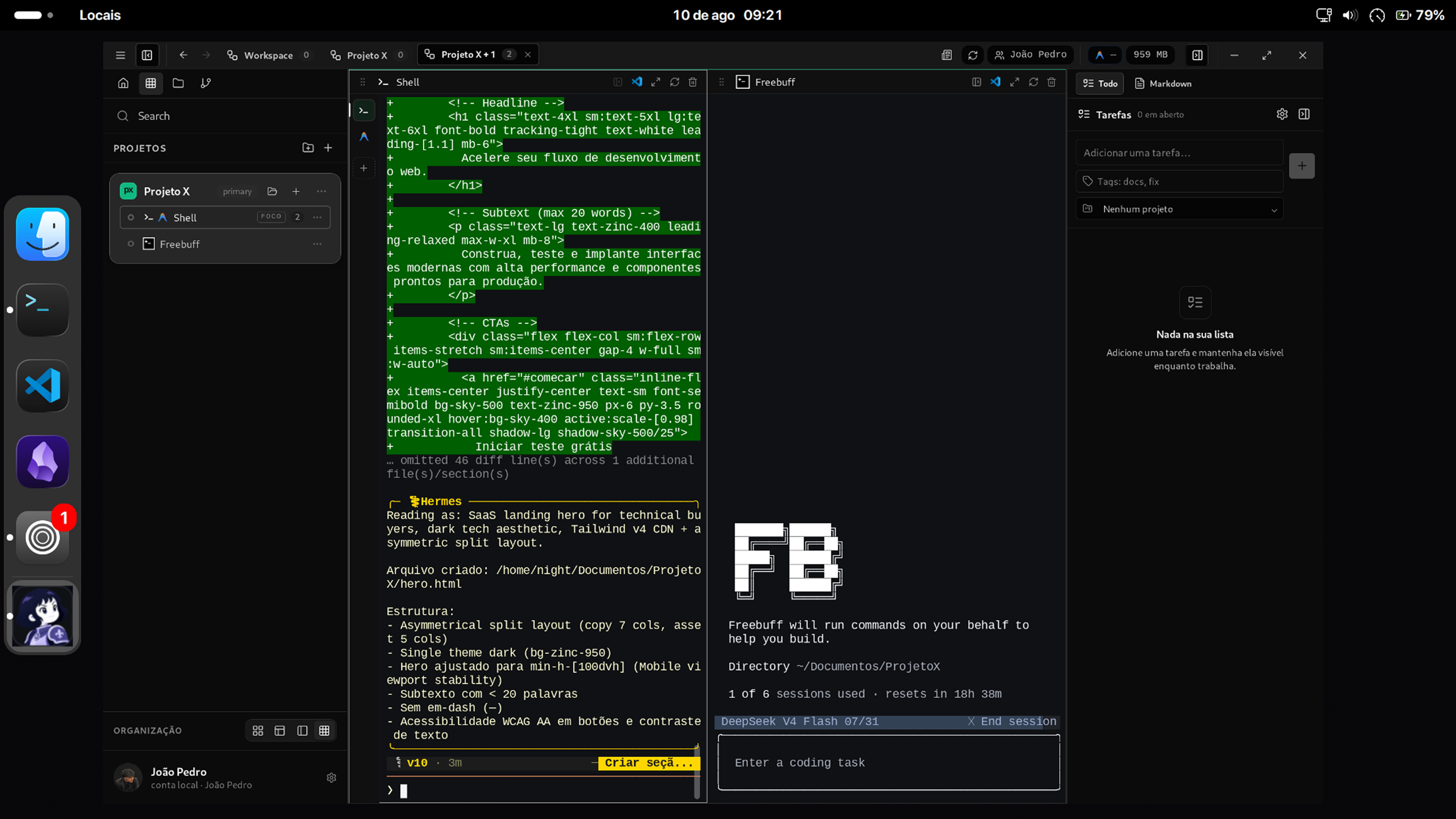The height and width of the screenshot is (819, 1456).
Task: Restart the Freebuff pane
Action: 1033,82
